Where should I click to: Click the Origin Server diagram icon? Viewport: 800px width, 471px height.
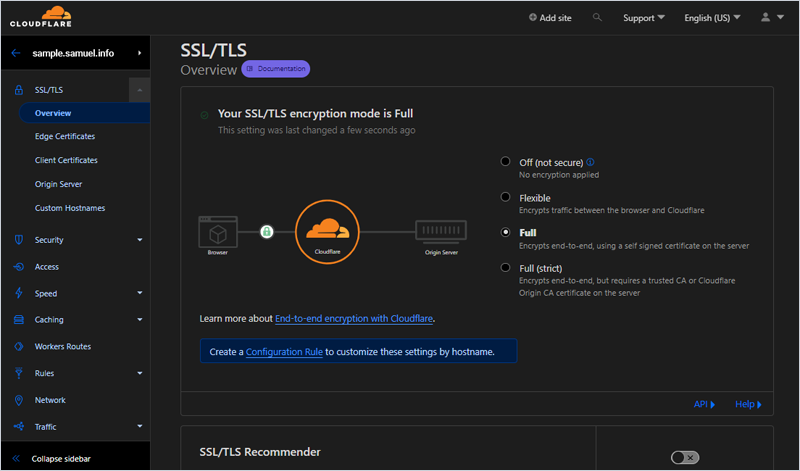click(441, 232)
